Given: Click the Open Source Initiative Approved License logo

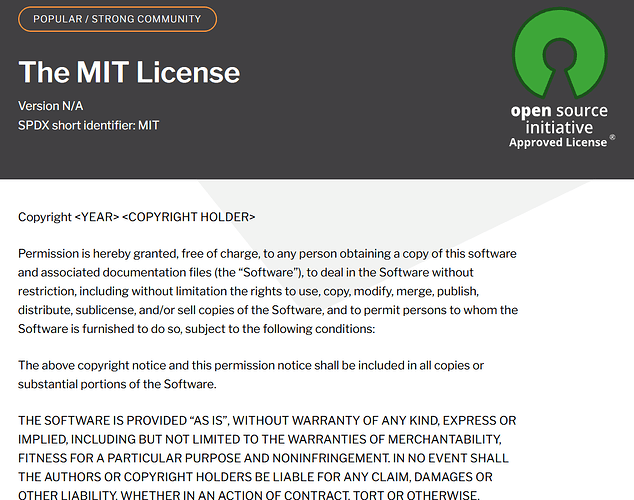Looking at the screenshot, I should [x=562, y=78].
